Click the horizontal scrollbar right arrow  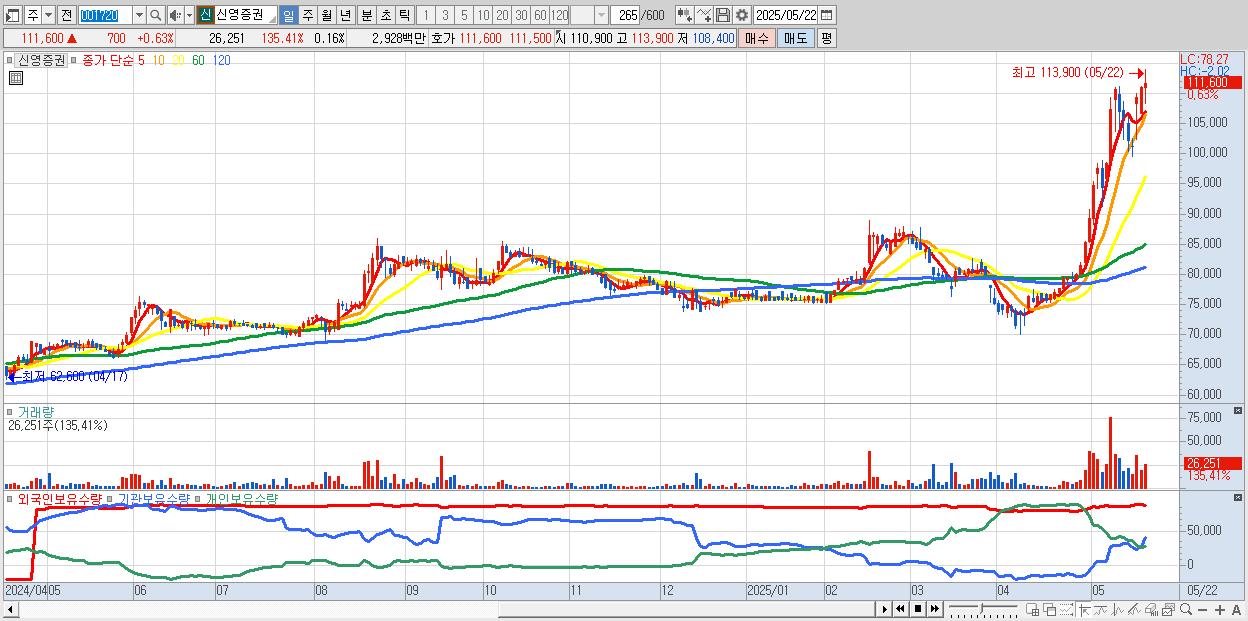pos(884,609)
